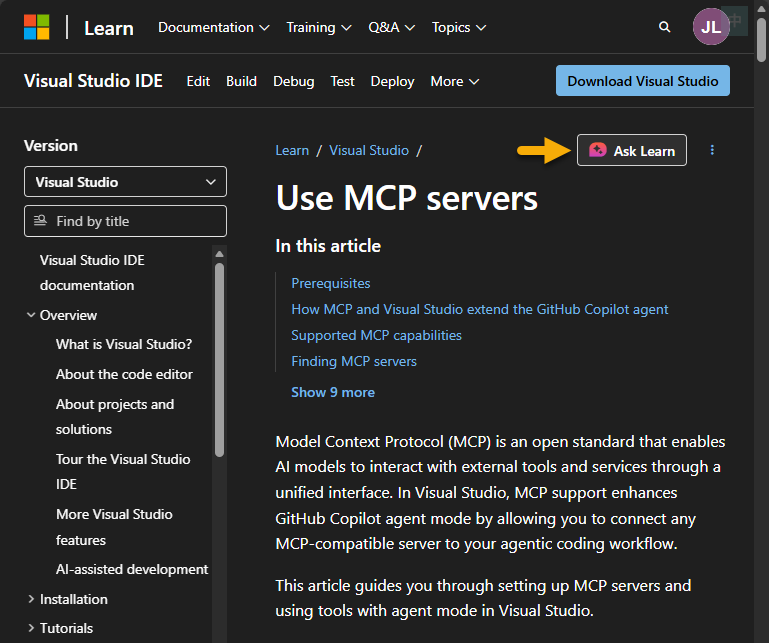Select the Debug menu item
Viewport: 769px width, 643px height.
coord(293,81)
